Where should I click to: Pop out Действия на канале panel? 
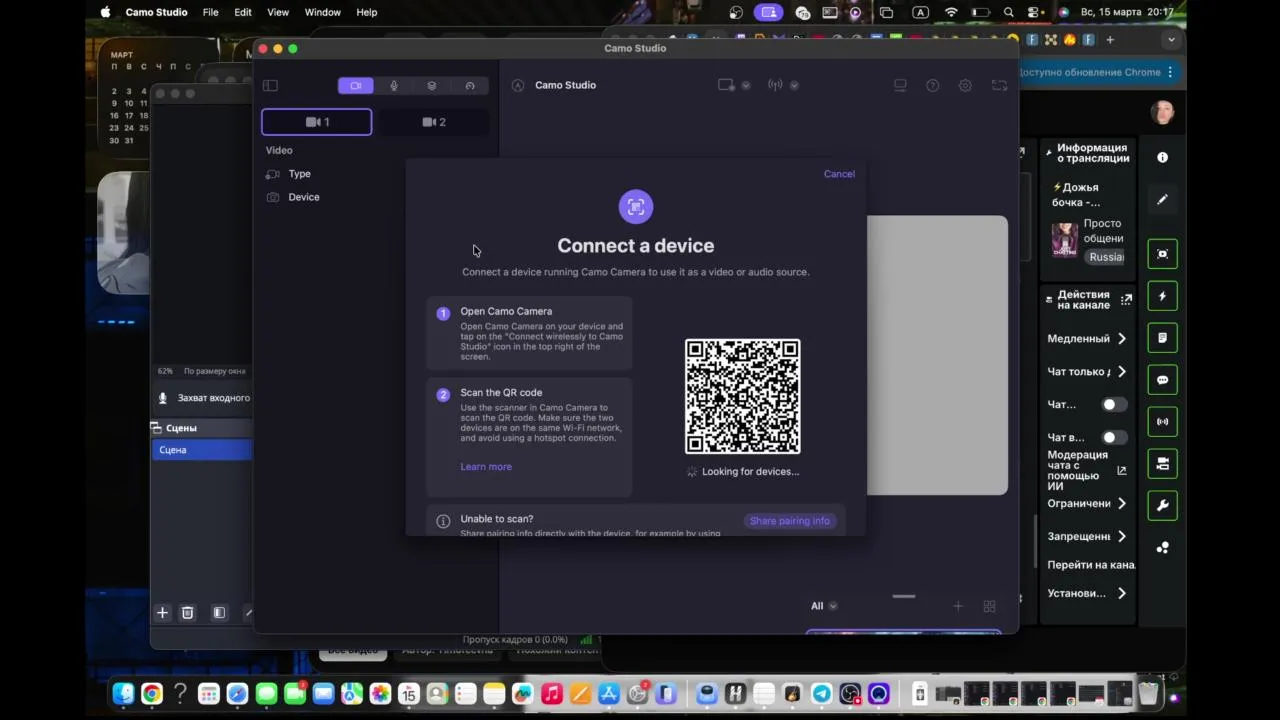(x=1127, y=299)
